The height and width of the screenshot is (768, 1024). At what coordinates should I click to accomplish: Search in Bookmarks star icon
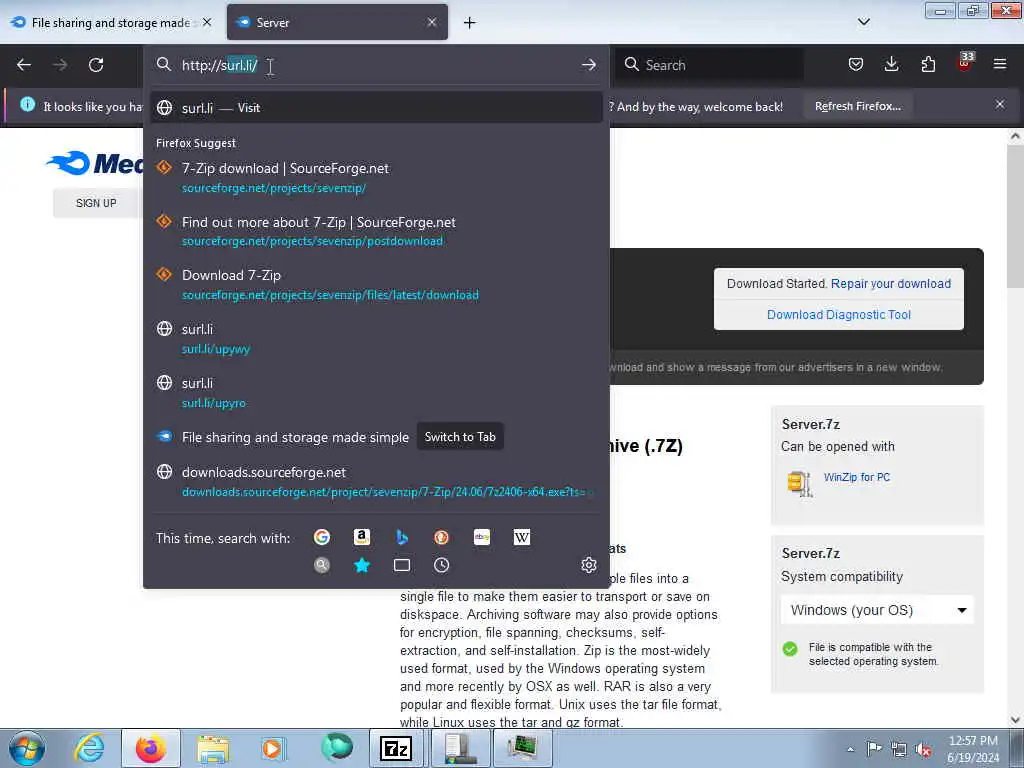(362, 565)
